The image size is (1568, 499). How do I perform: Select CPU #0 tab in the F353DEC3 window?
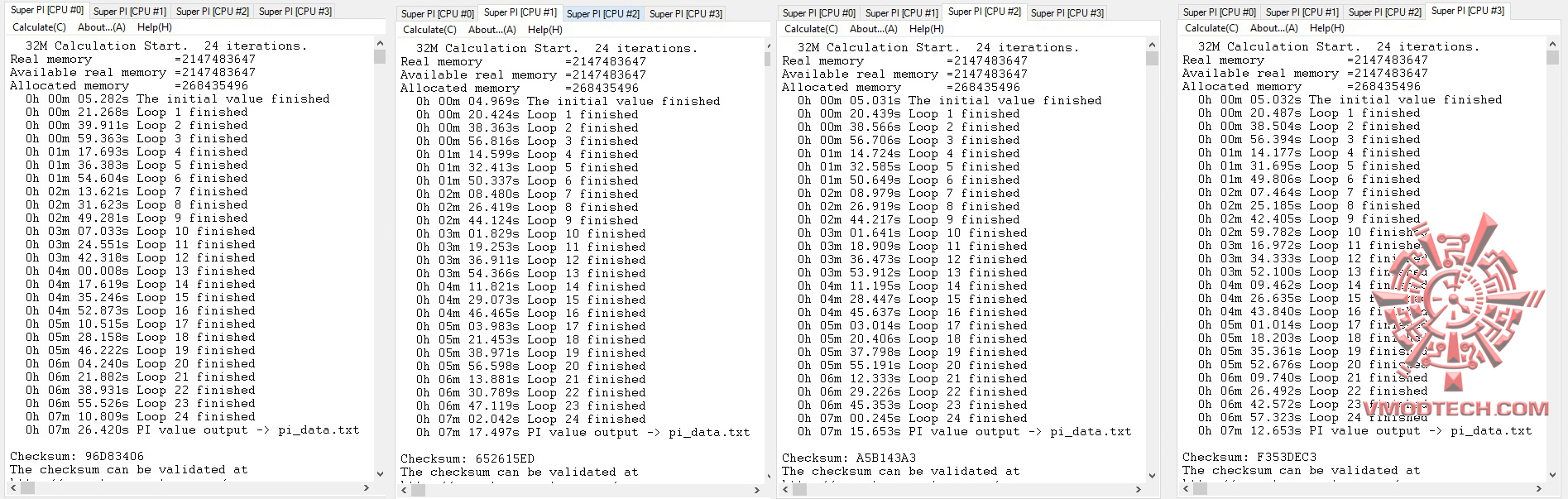point(1219,12)
